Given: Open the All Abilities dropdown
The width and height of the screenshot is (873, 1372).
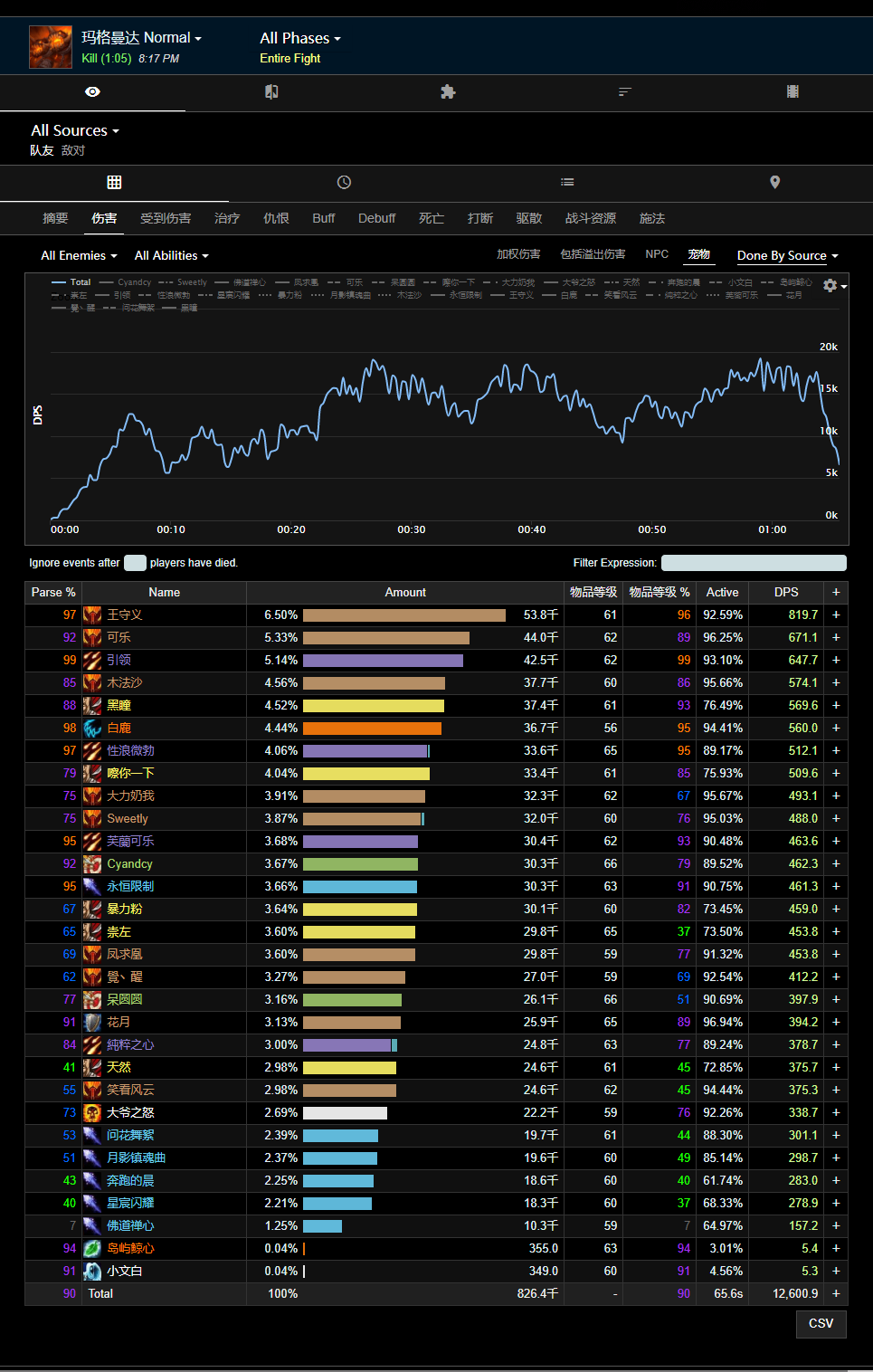Looking at the screenshot, I should click(x=172, y=256).
